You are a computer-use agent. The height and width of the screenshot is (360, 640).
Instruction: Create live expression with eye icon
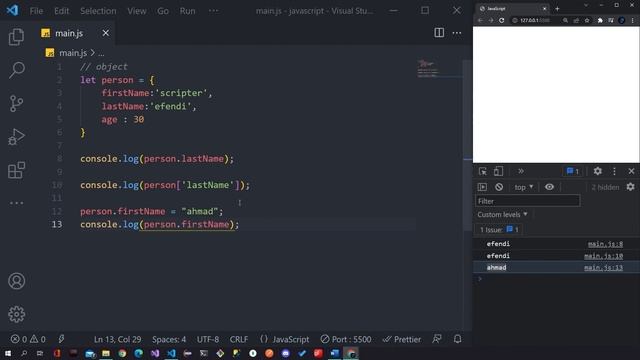tap(549, 187)
